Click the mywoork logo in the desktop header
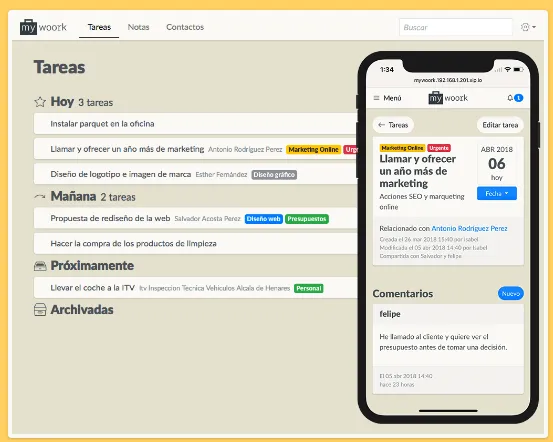The height and width of the screenshot is (442, 553). (43, 27)
